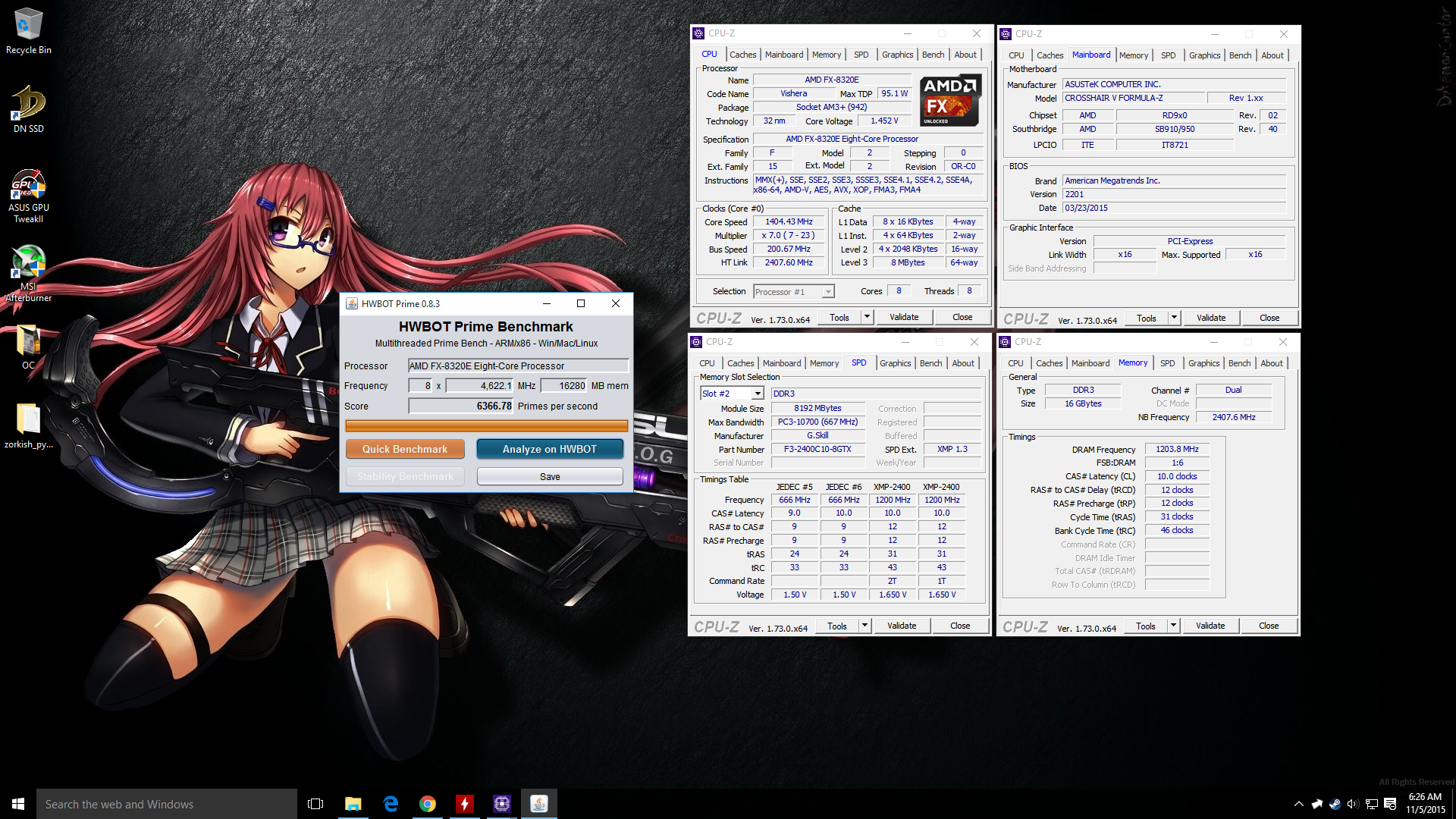The width and height of the screenshot is (1456, 819).
Task: Open the DN SSD desktop shortcut
Action: point(28,109)
